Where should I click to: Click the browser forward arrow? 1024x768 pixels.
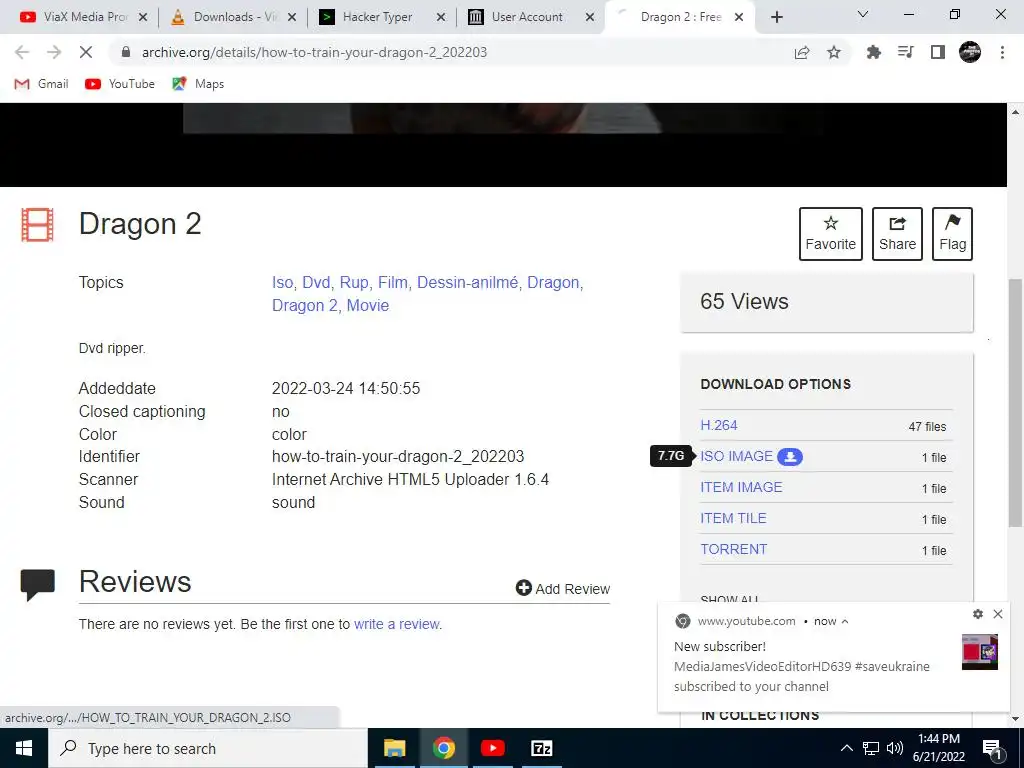(54, 52)
